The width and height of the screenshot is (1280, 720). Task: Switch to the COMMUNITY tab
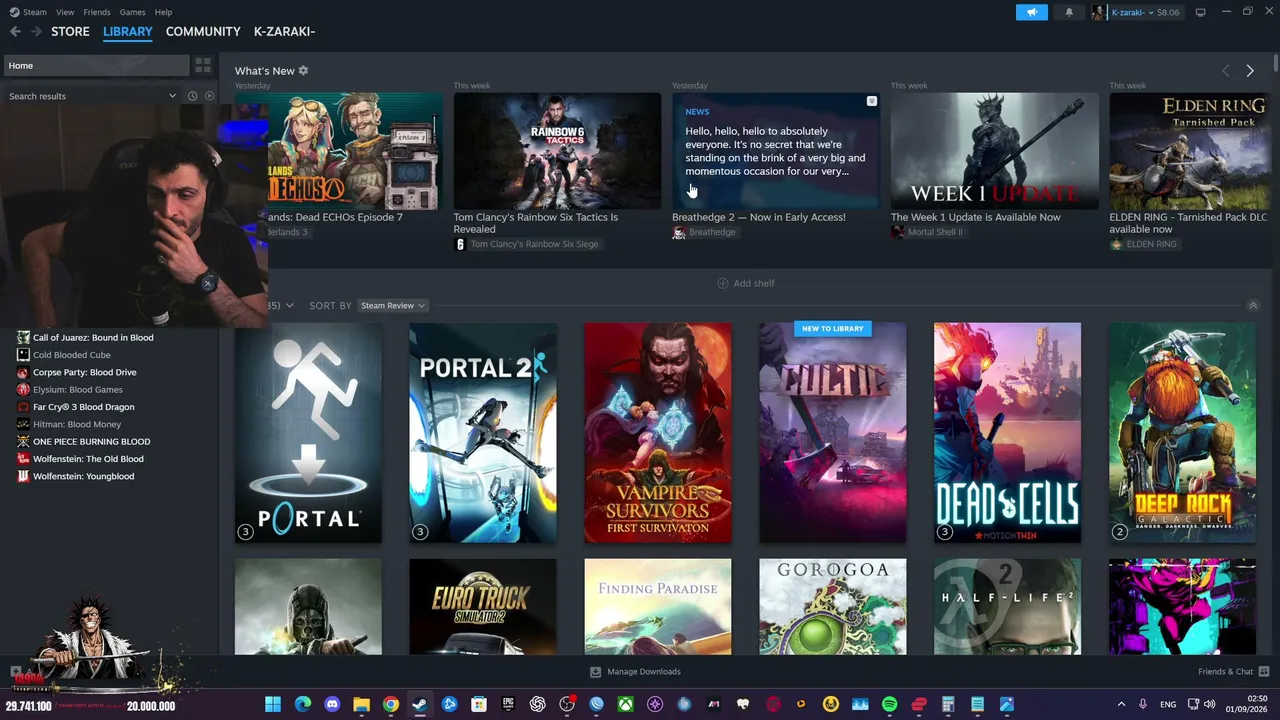pos(203,32)
